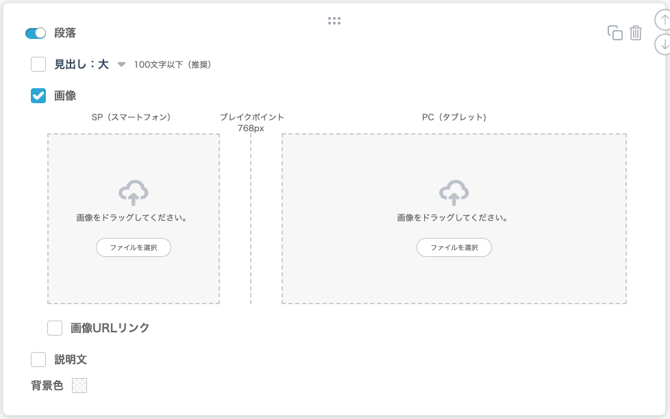
Task: Click the PC（タブレット）image drop zone
Action: (x=454, y=219)
